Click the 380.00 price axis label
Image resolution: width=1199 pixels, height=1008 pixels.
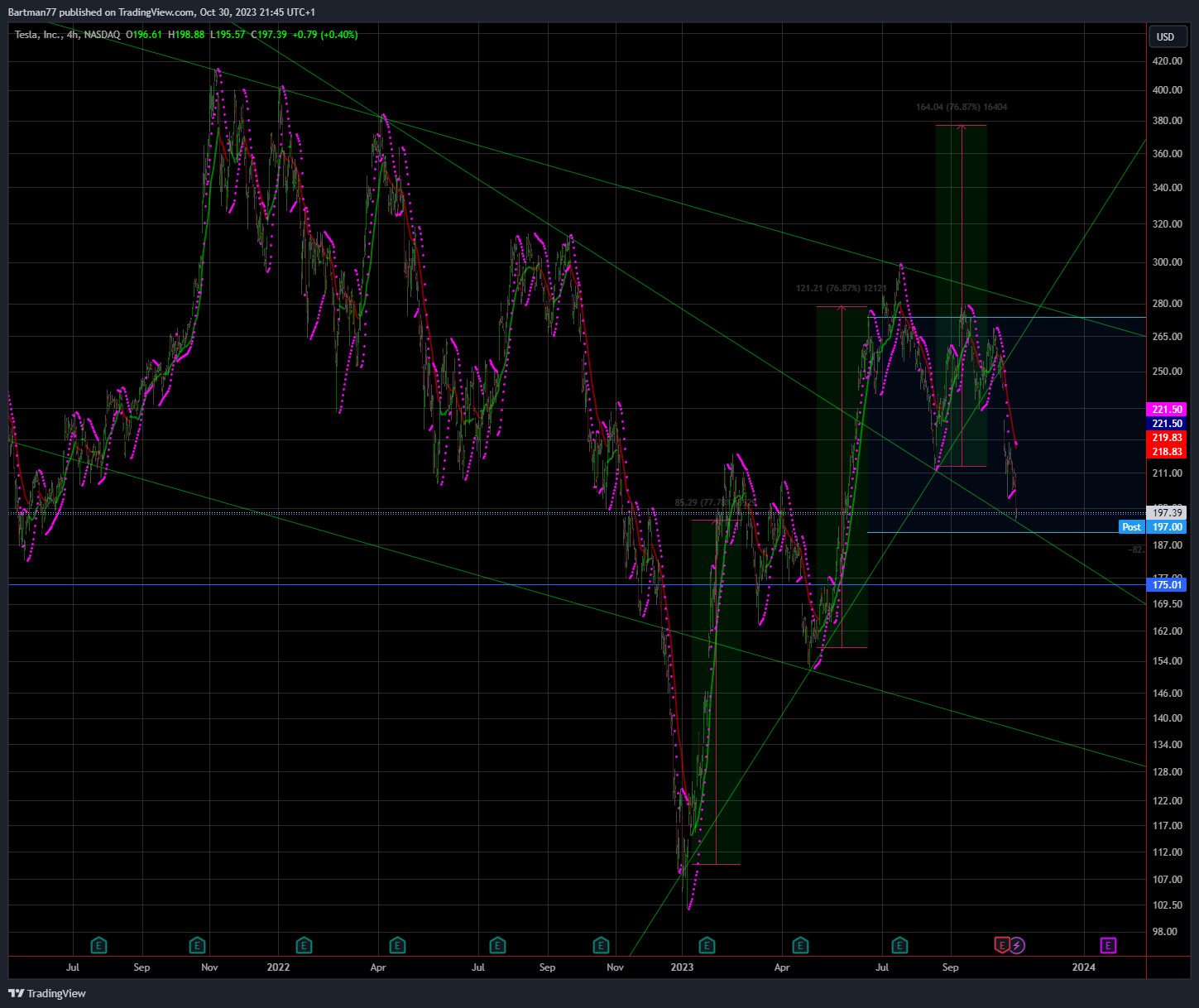click(1167, 121)
